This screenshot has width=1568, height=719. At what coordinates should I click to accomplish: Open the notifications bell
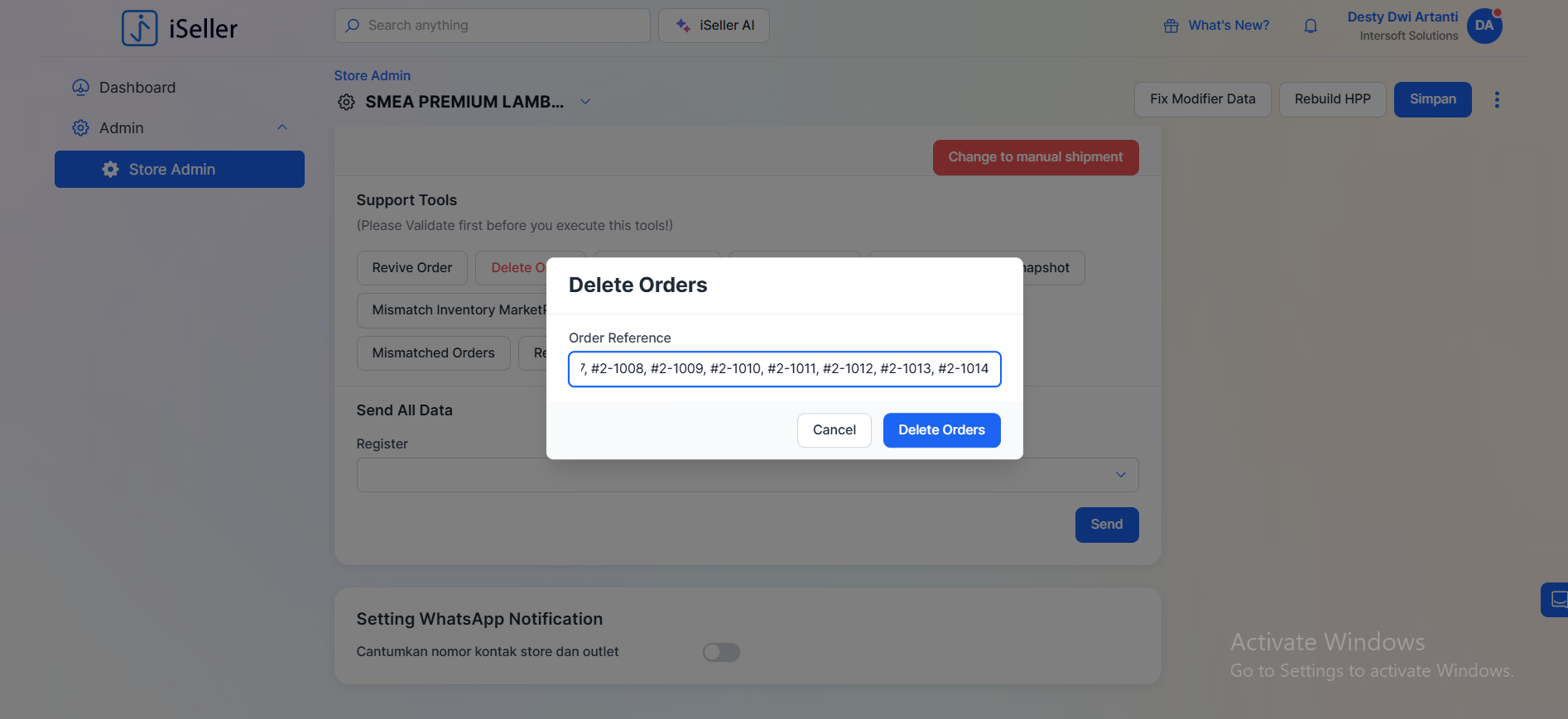click(1311, 26)
